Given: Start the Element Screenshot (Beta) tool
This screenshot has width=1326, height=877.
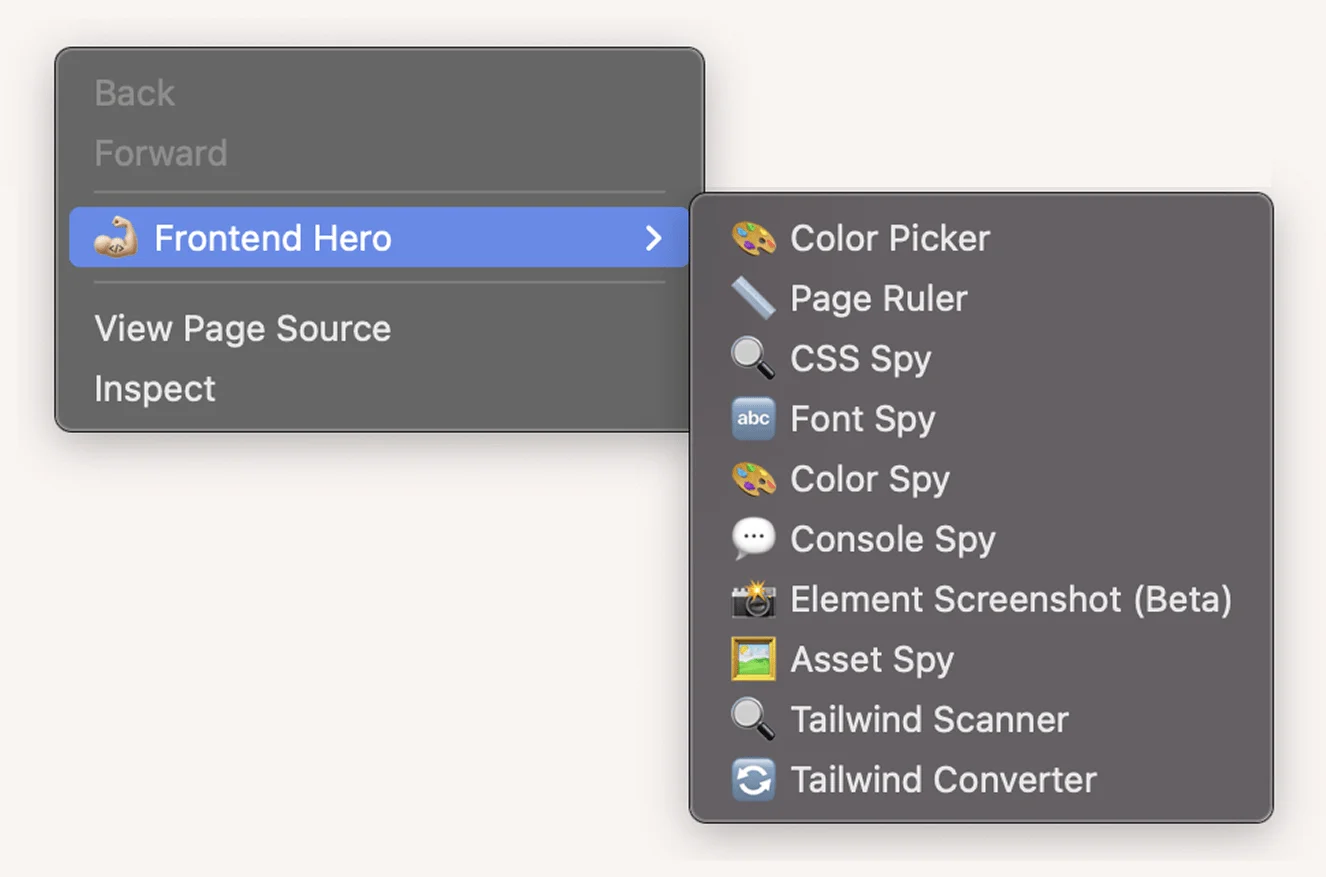Looking at the screenshot, I should click(1010, 599).
